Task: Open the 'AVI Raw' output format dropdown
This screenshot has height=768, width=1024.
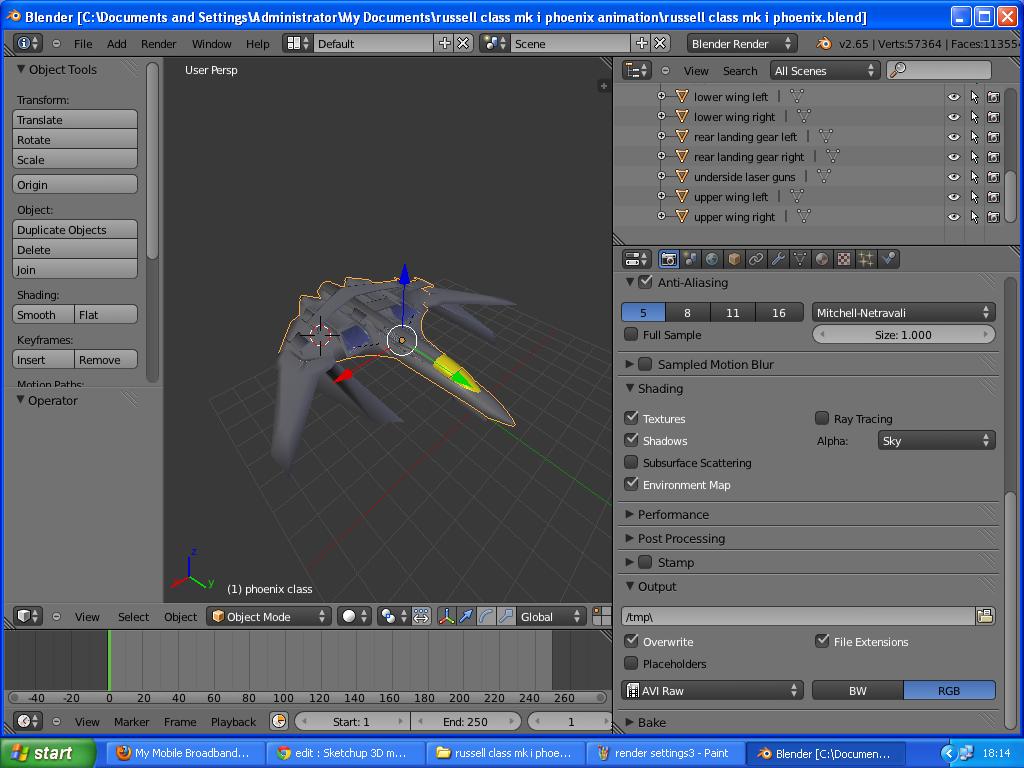Action: tap(711, 690)
